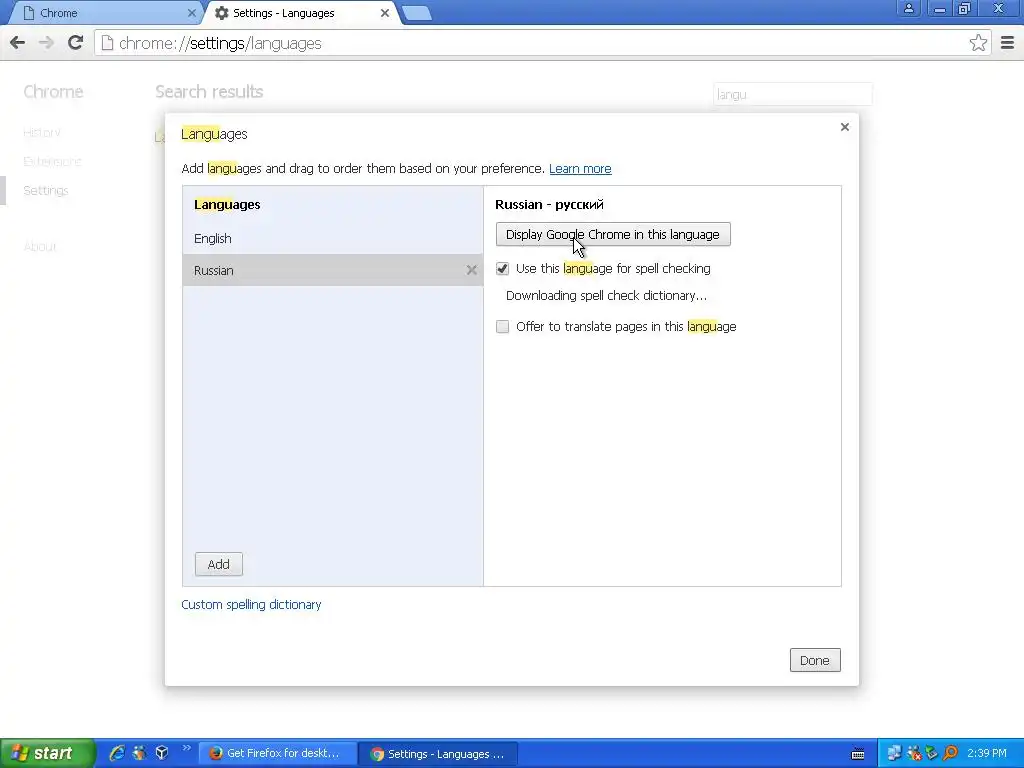The width and height of the screenshot is (1024, 768).
Task: Open the Learn more link
Action: pos(580,168)
